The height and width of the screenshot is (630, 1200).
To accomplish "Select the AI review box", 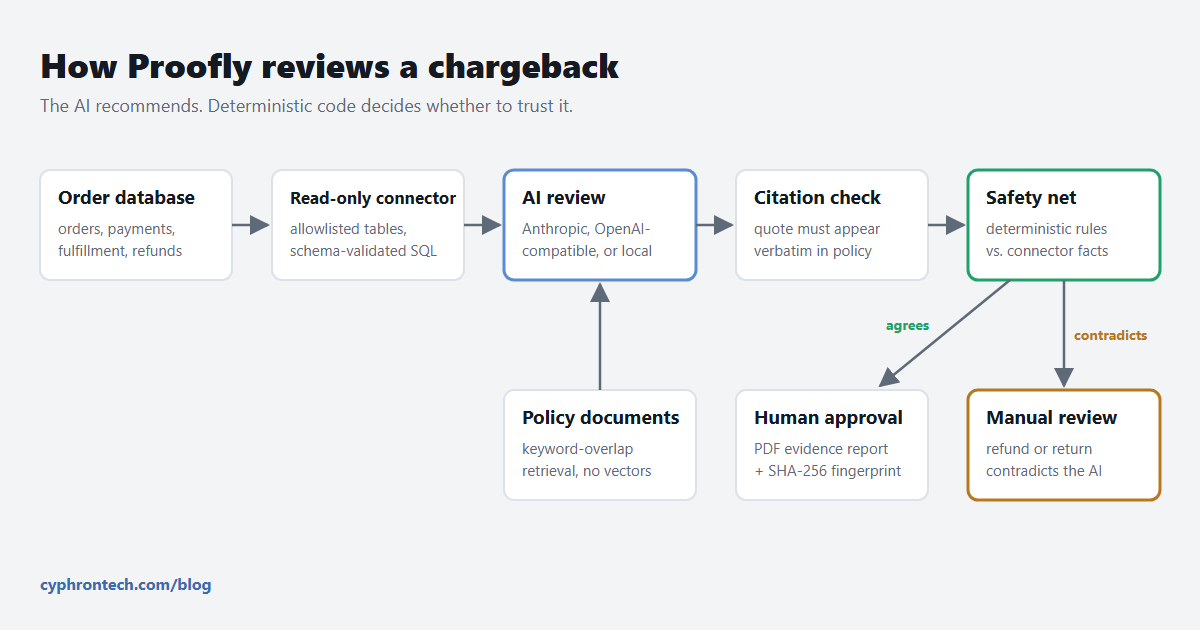I will pos(600,225).
